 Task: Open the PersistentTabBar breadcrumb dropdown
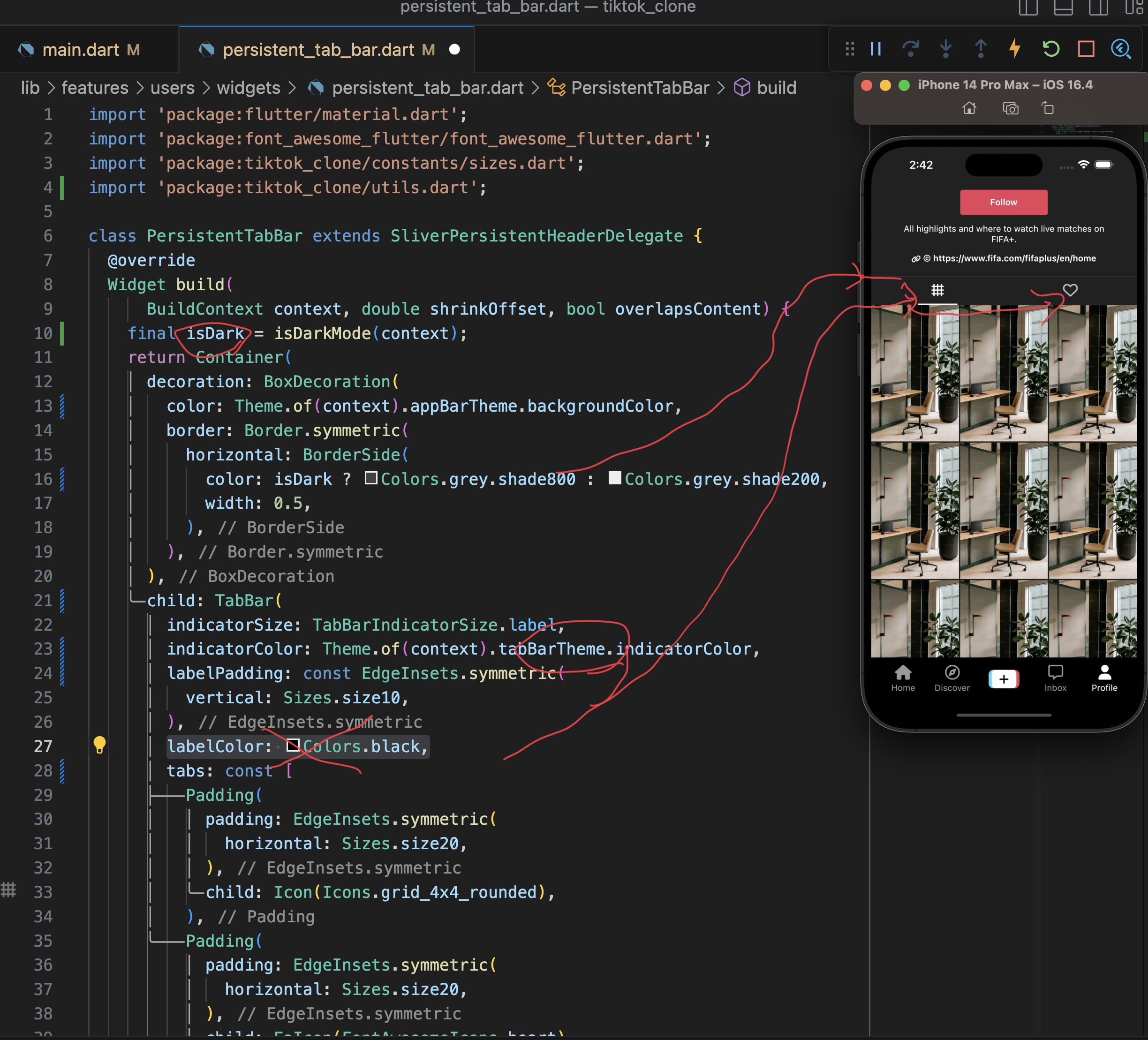(640, 88)
